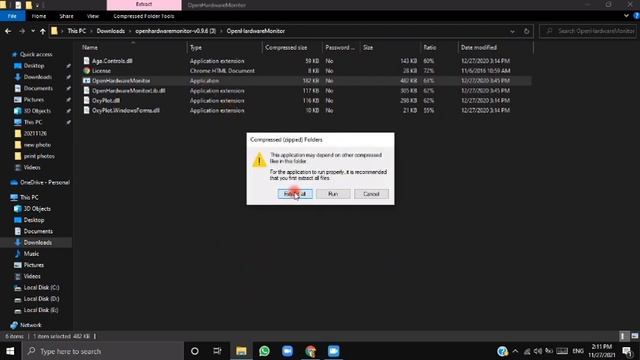The height and width of the screenshot is (360, 640).
Task: Open Local Disk (C:) in sidebar
Action: click(x=41, y=288)
